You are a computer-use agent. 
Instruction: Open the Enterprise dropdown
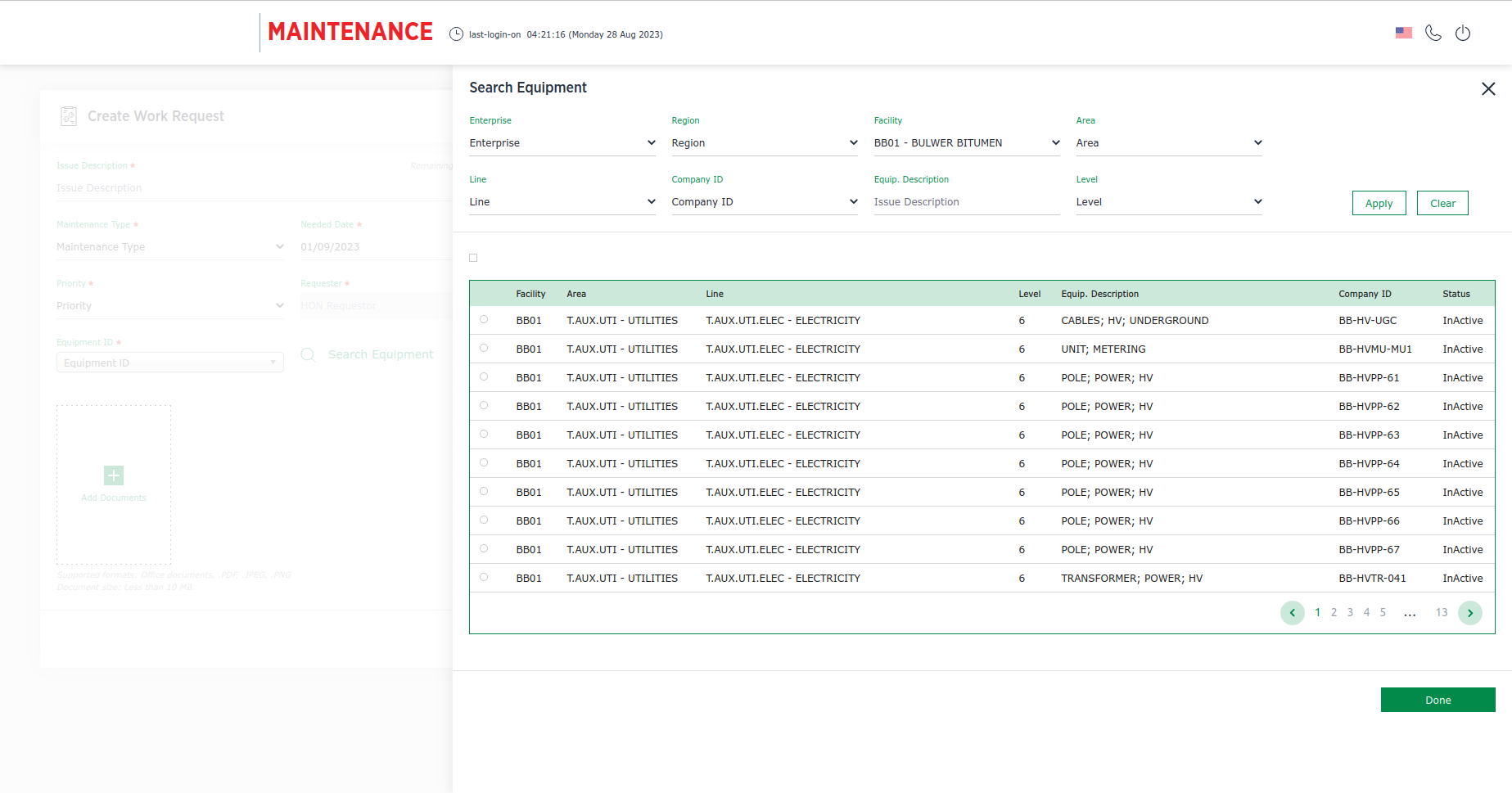coord(562,143)
